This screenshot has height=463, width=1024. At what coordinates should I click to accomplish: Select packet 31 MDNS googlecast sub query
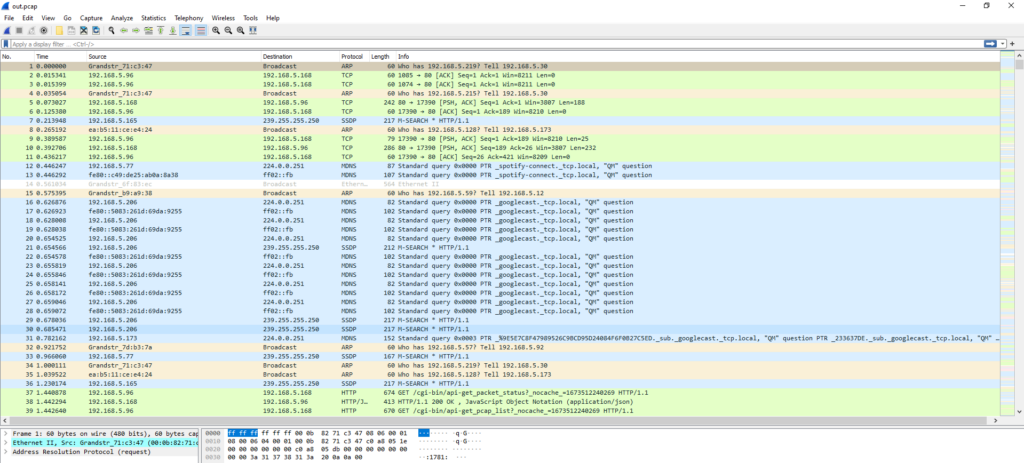(500, 338)
